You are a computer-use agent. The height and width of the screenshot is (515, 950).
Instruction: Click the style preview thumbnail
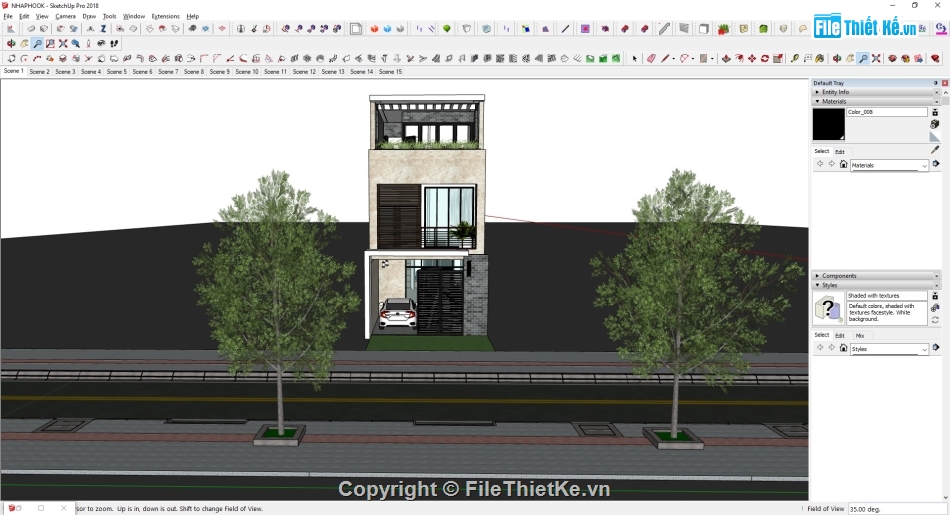click(x=828, y=308)
